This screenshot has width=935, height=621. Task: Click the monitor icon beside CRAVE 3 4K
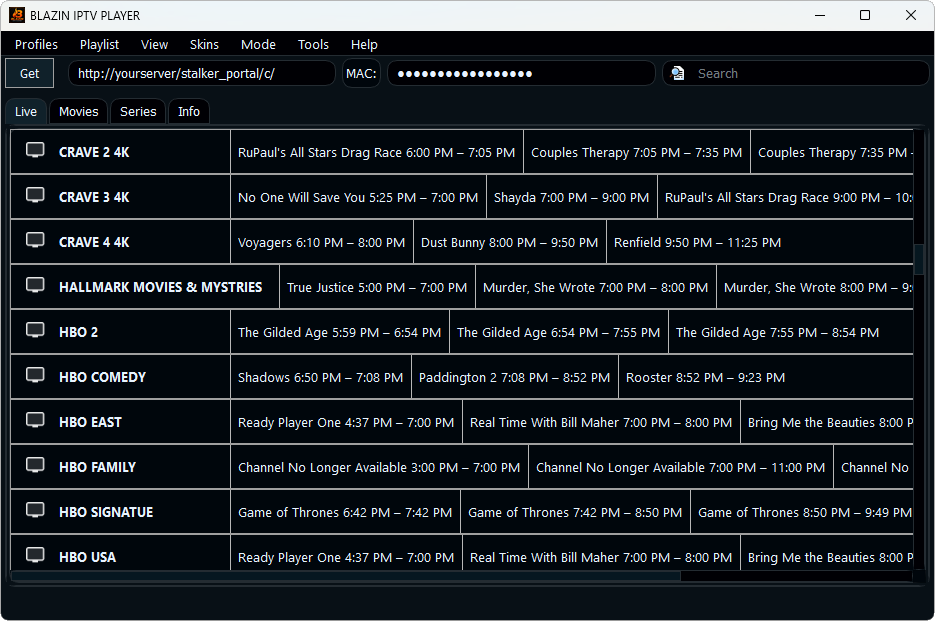coord(35,195)
